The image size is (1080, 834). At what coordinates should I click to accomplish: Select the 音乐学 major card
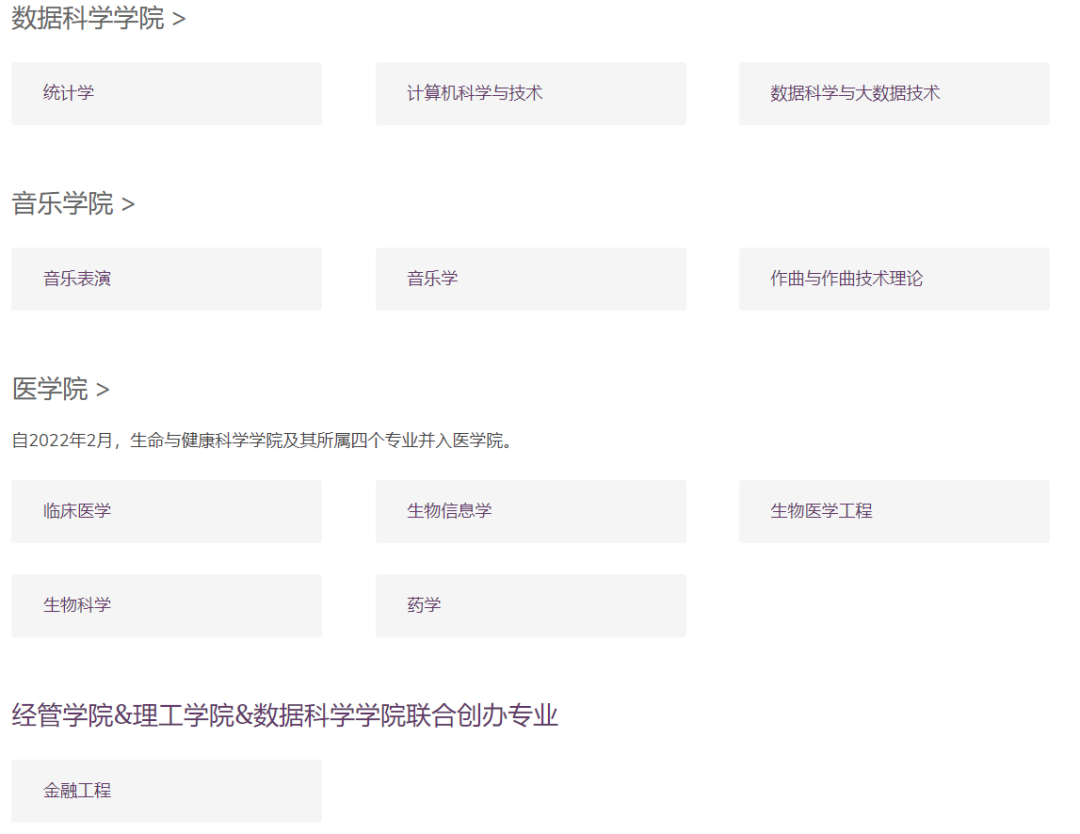(530, 279)
